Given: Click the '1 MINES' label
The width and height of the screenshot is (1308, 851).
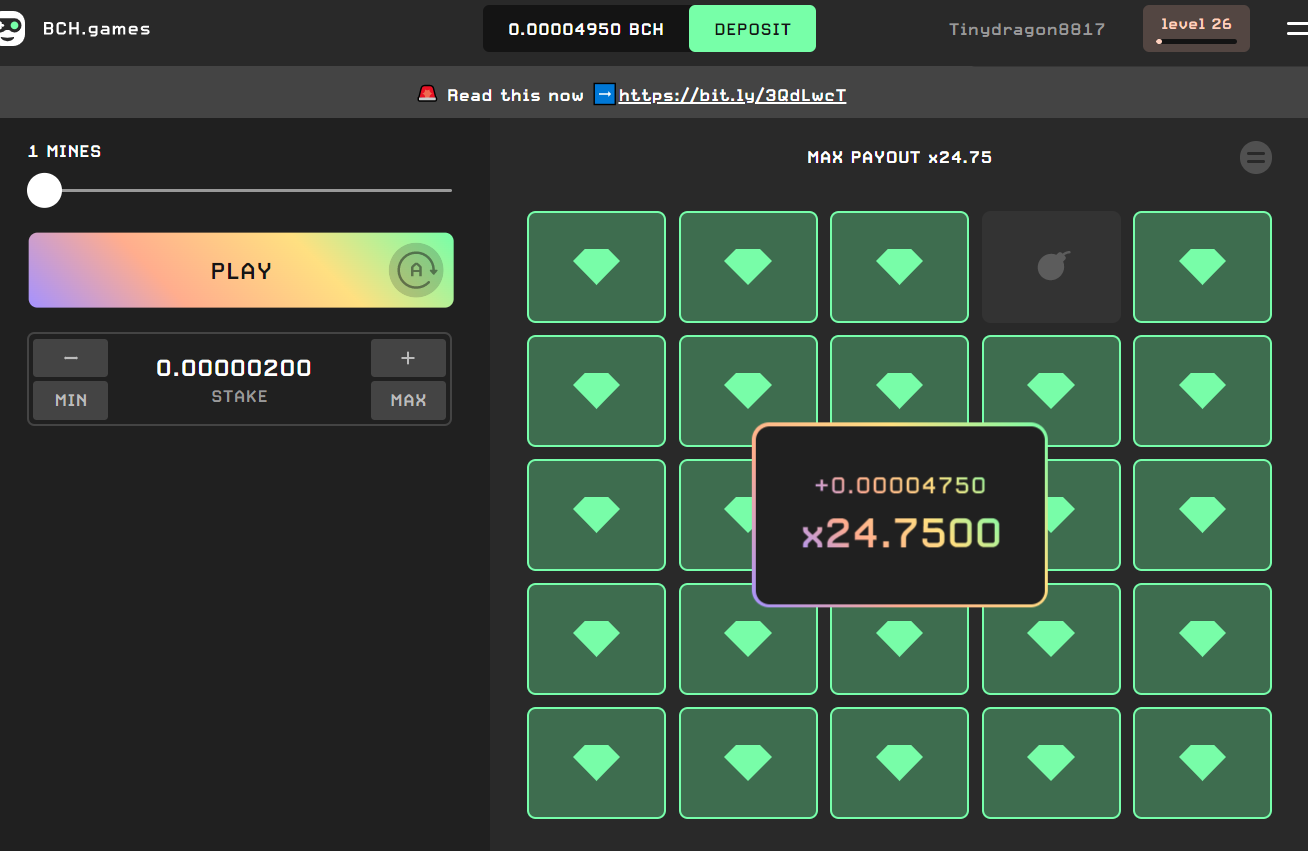Looking at the screenshot, I should tap(64, 151).
